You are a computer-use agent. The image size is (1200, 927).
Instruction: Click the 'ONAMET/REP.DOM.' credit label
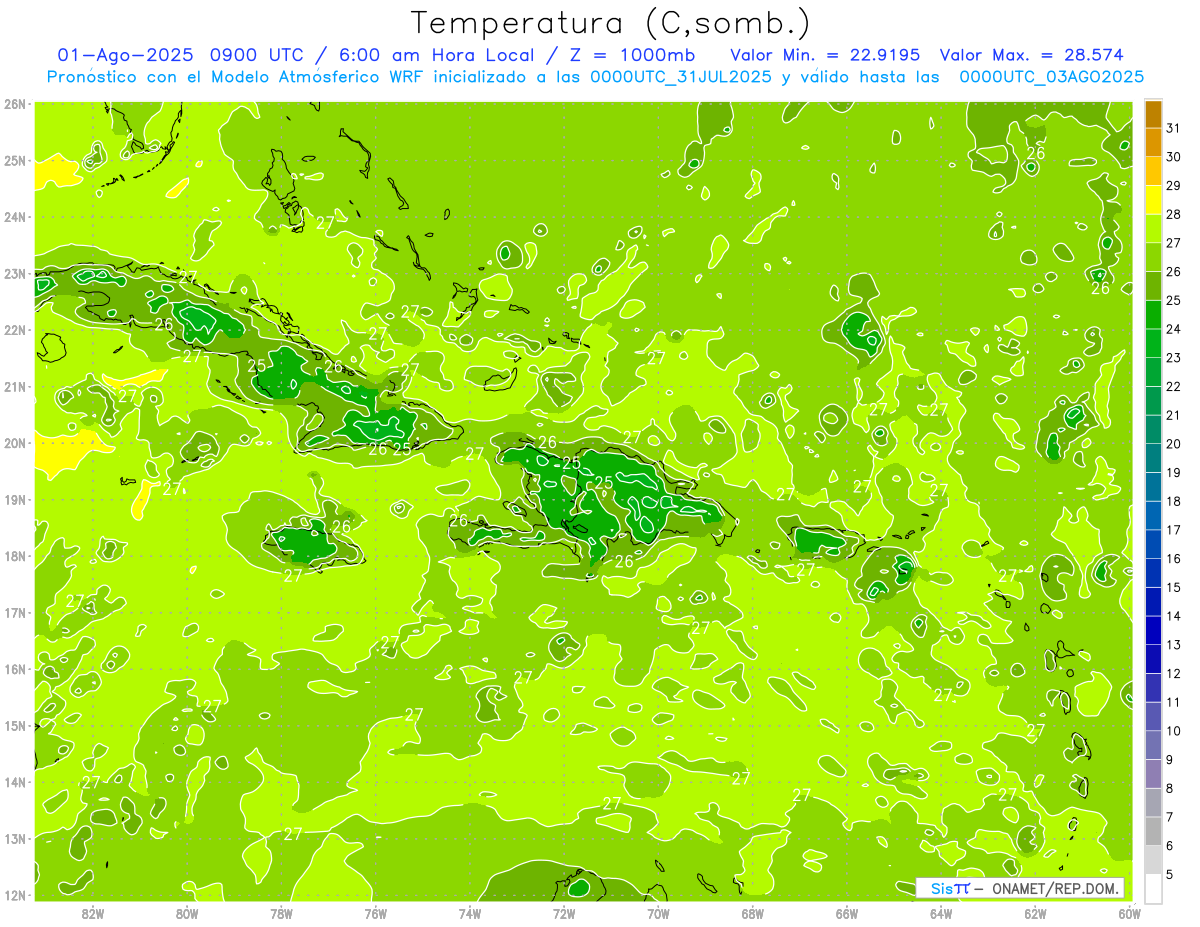[1055, 889]
